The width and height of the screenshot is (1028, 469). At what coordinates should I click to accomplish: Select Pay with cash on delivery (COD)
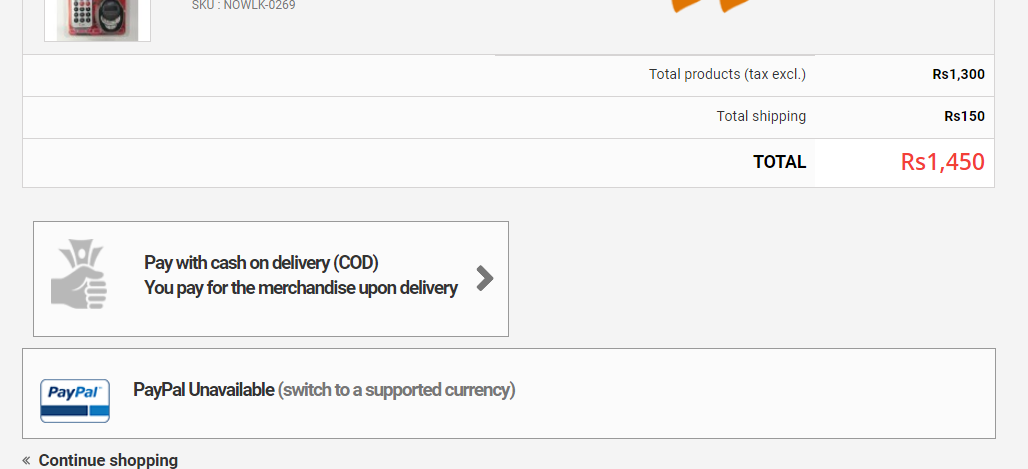point(261,263)
